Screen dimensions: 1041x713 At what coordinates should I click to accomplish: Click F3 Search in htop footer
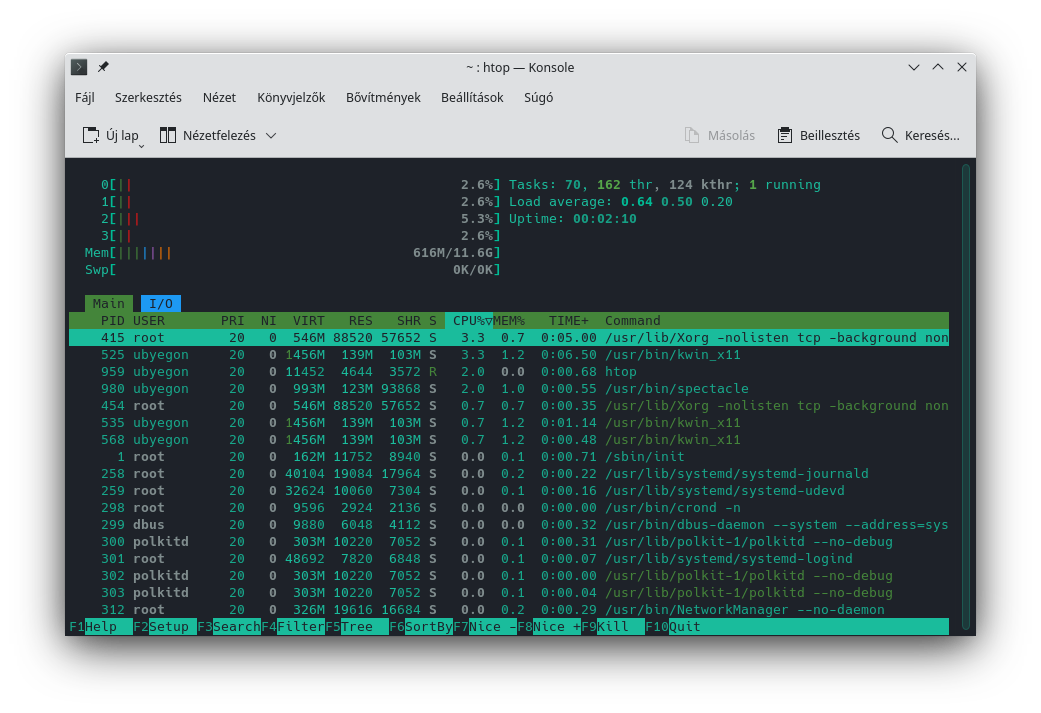point(229,627)
